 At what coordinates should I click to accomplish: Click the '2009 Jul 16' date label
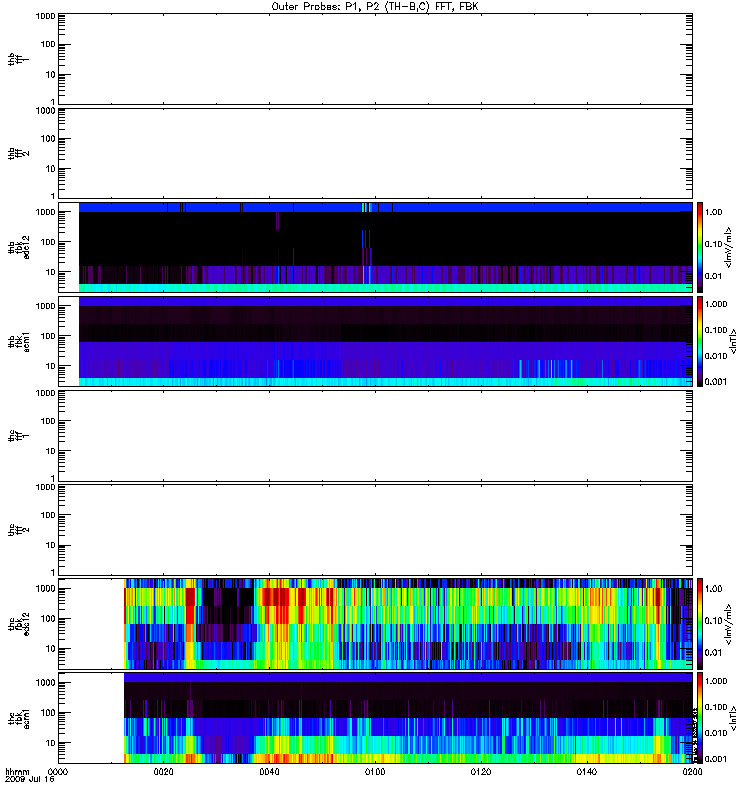coord(30,780)
